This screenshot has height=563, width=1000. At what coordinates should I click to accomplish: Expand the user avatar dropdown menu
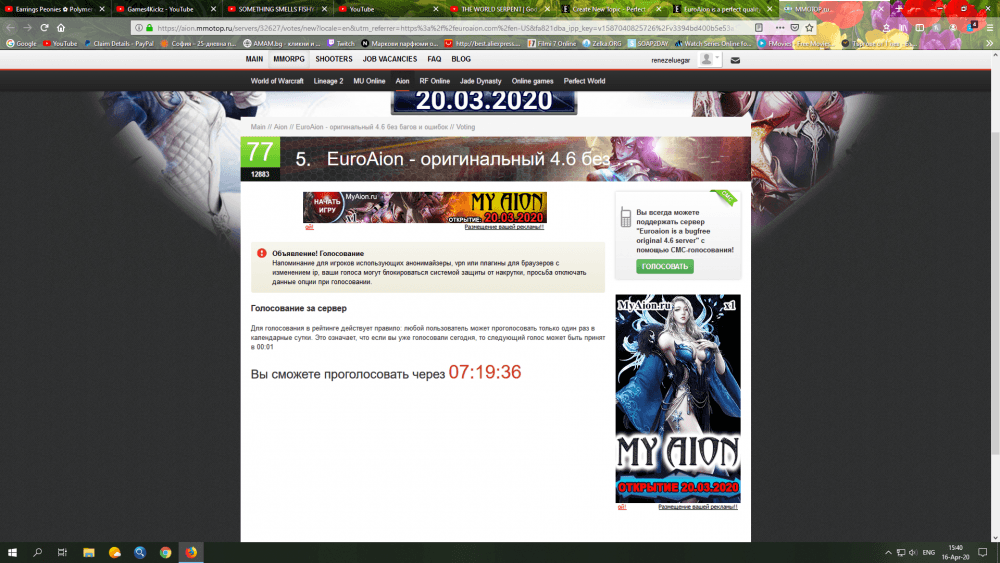click(x=709, y=60)
